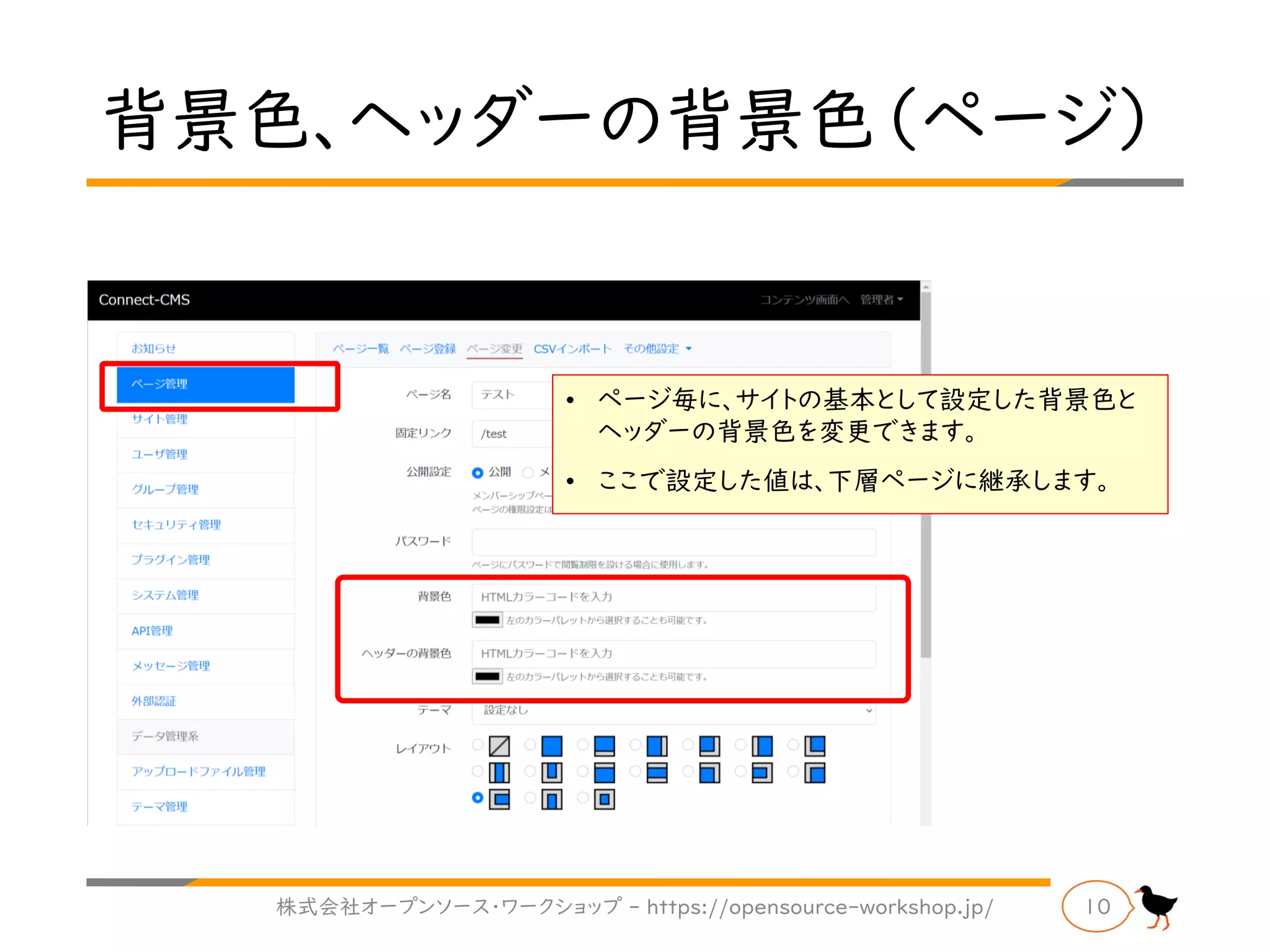This screenshot has width=1270, height=952.
Task: Open プラグイン管理 in the sidebar
Action: (x=205, y=560)
